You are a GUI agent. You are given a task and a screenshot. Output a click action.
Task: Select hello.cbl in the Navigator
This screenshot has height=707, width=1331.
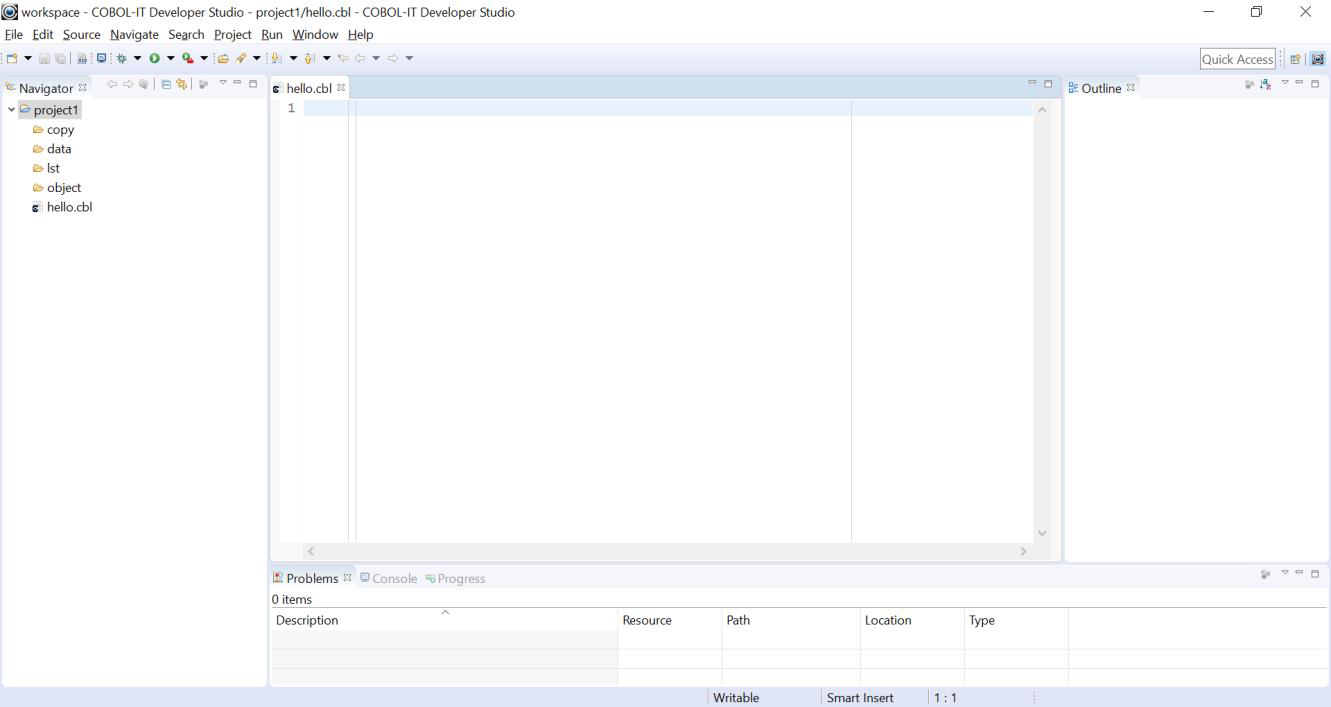pos(71,207)
